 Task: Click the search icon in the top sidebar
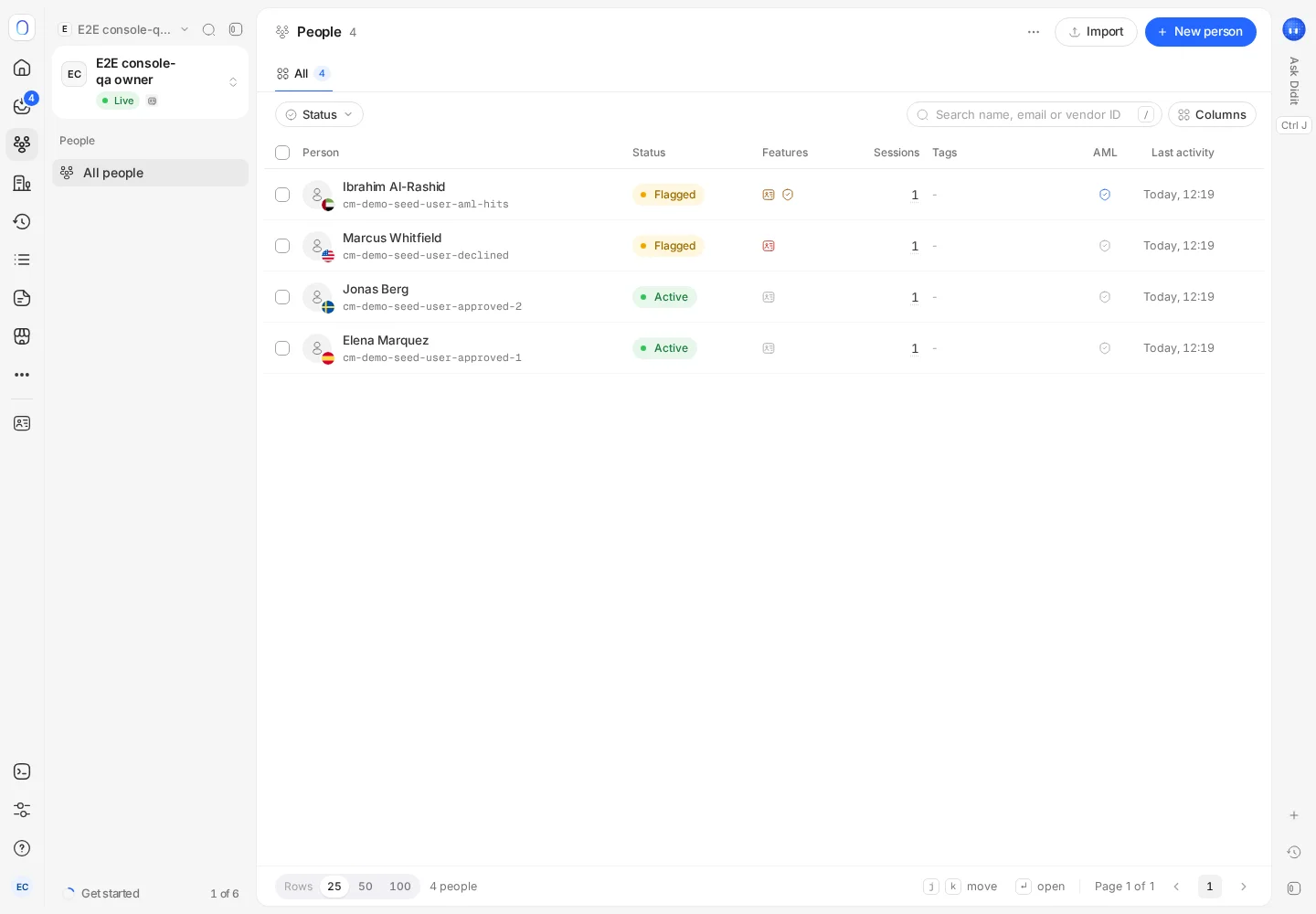click(208, 29)
